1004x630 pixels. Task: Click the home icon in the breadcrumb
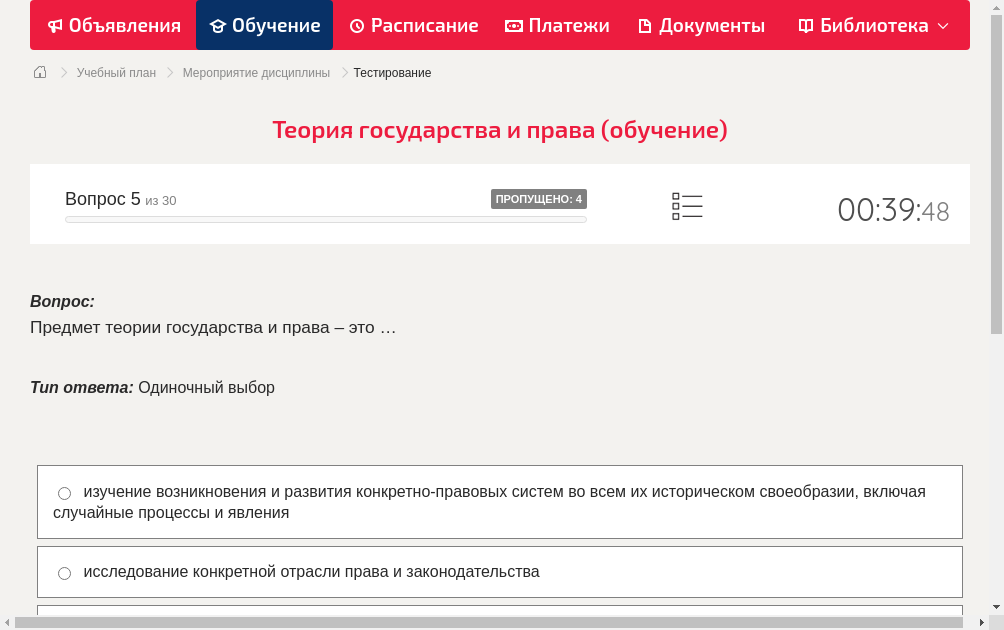point(39,72)
